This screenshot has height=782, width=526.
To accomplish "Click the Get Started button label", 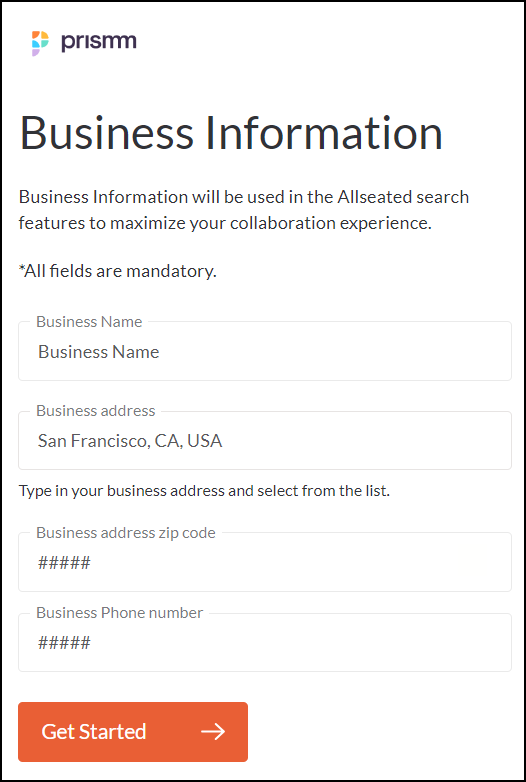I will [x=94, y=732].
